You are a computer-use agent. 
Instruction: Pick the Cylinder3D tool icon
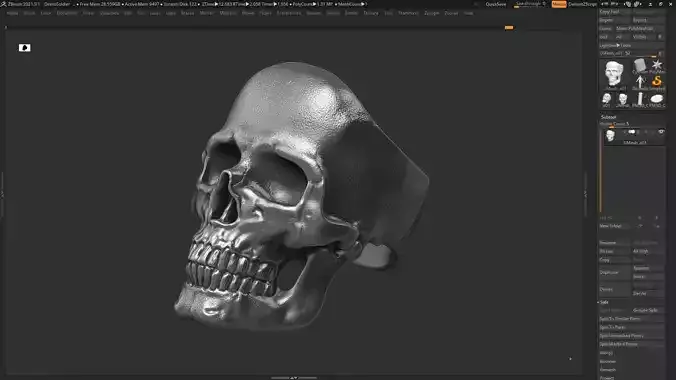click(x=640, y=66)
